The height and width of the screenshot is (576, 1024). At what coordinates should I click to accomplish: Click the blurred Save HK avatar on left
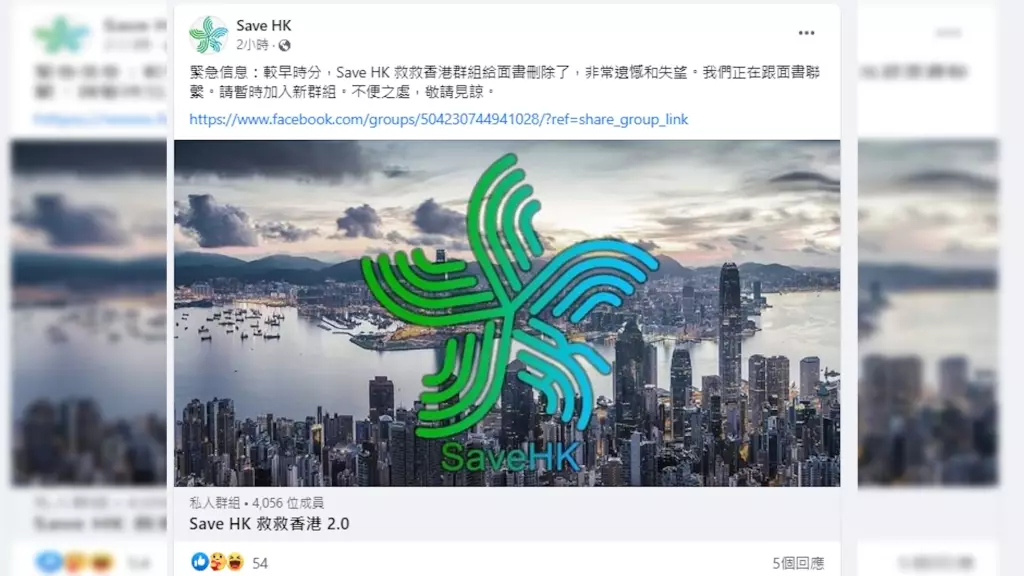pos(61,35)
